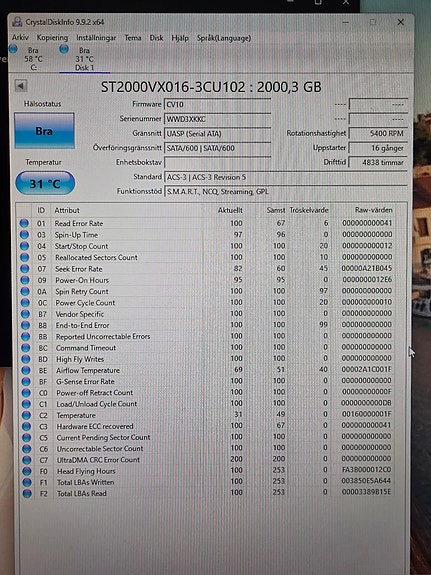Click the Total LBAs Read status orb
Image resolution: width=431 pixels, height=575 pixels.
point(27,494)
